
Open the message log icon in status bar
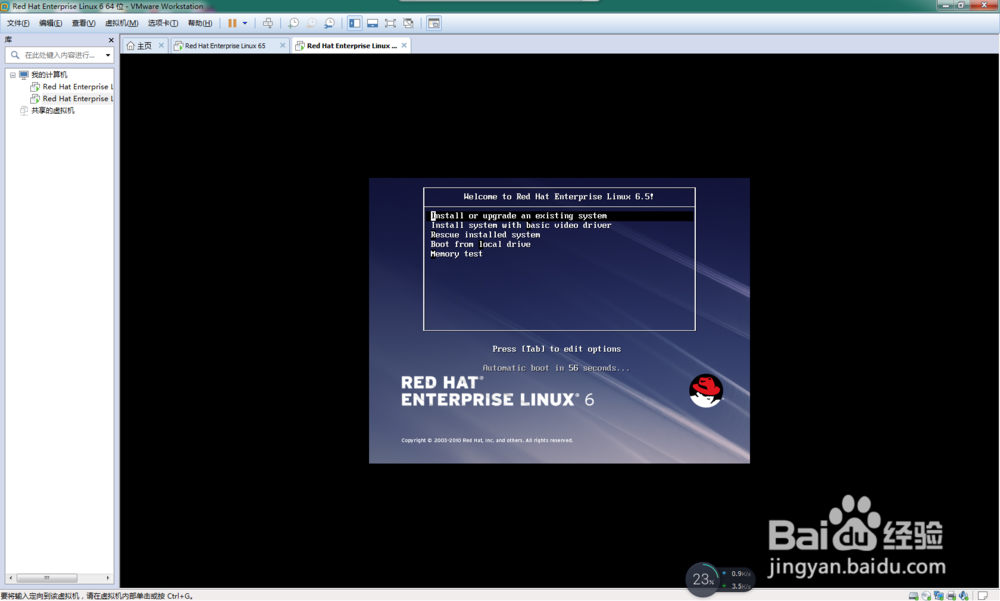tap(983, 595)
